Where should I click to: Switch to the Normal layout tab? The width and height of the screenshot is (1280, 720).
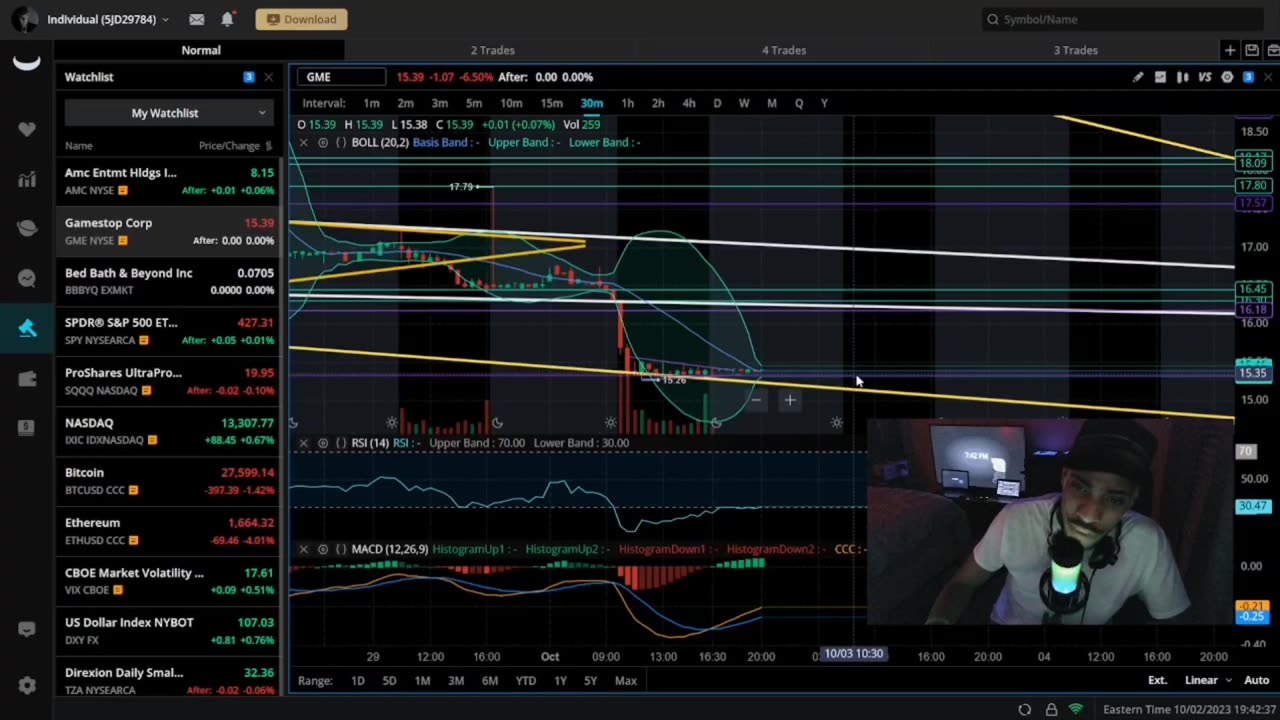[201, 50]
